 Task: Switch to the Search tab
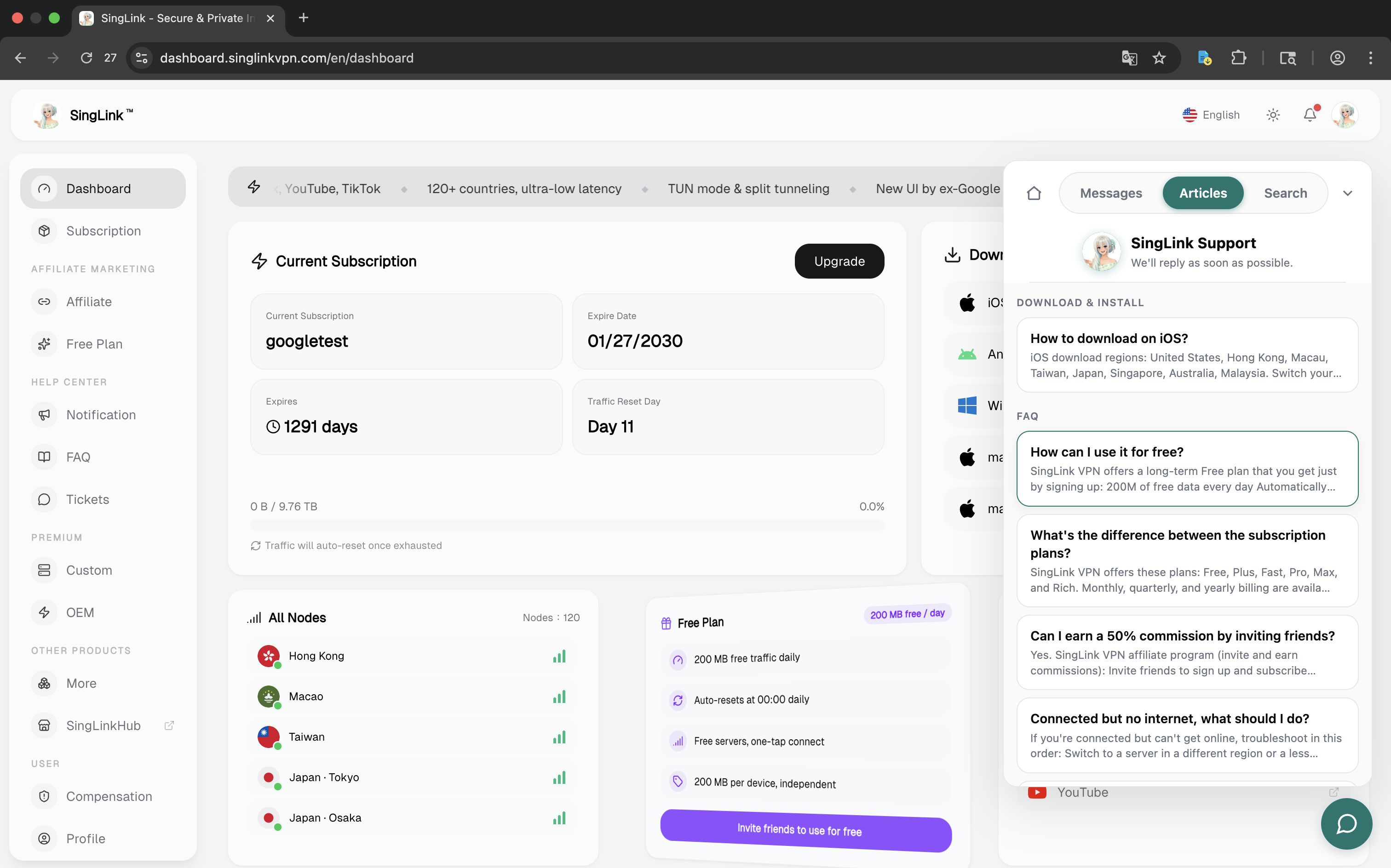(x=1285, y=194)
